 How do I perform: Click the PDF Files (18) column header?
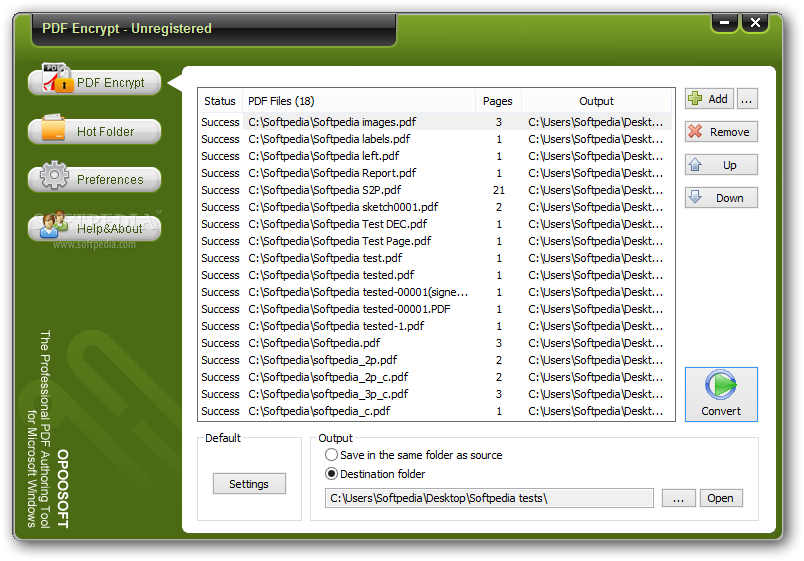click(358, 101)
